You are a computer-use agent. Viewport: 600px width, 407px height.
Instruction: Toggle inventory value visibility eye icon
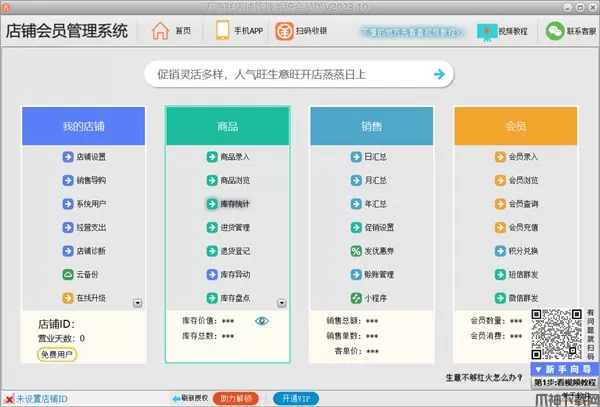click(x=261, y=320)
